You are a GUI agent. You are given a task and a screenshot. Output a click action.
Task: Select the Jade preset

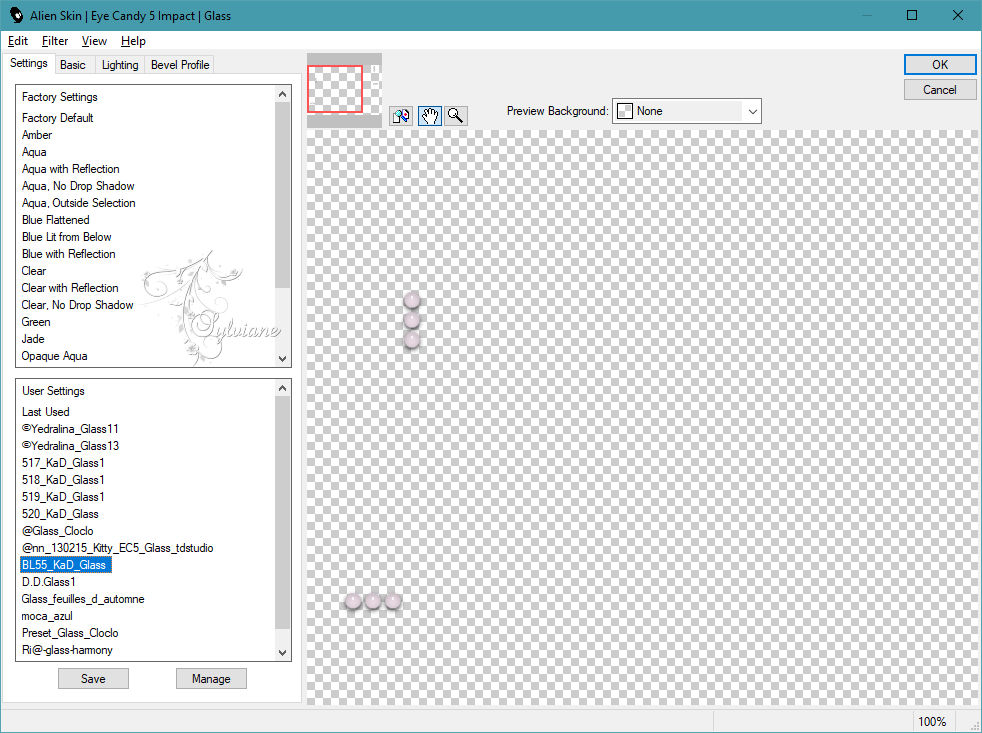33,339
